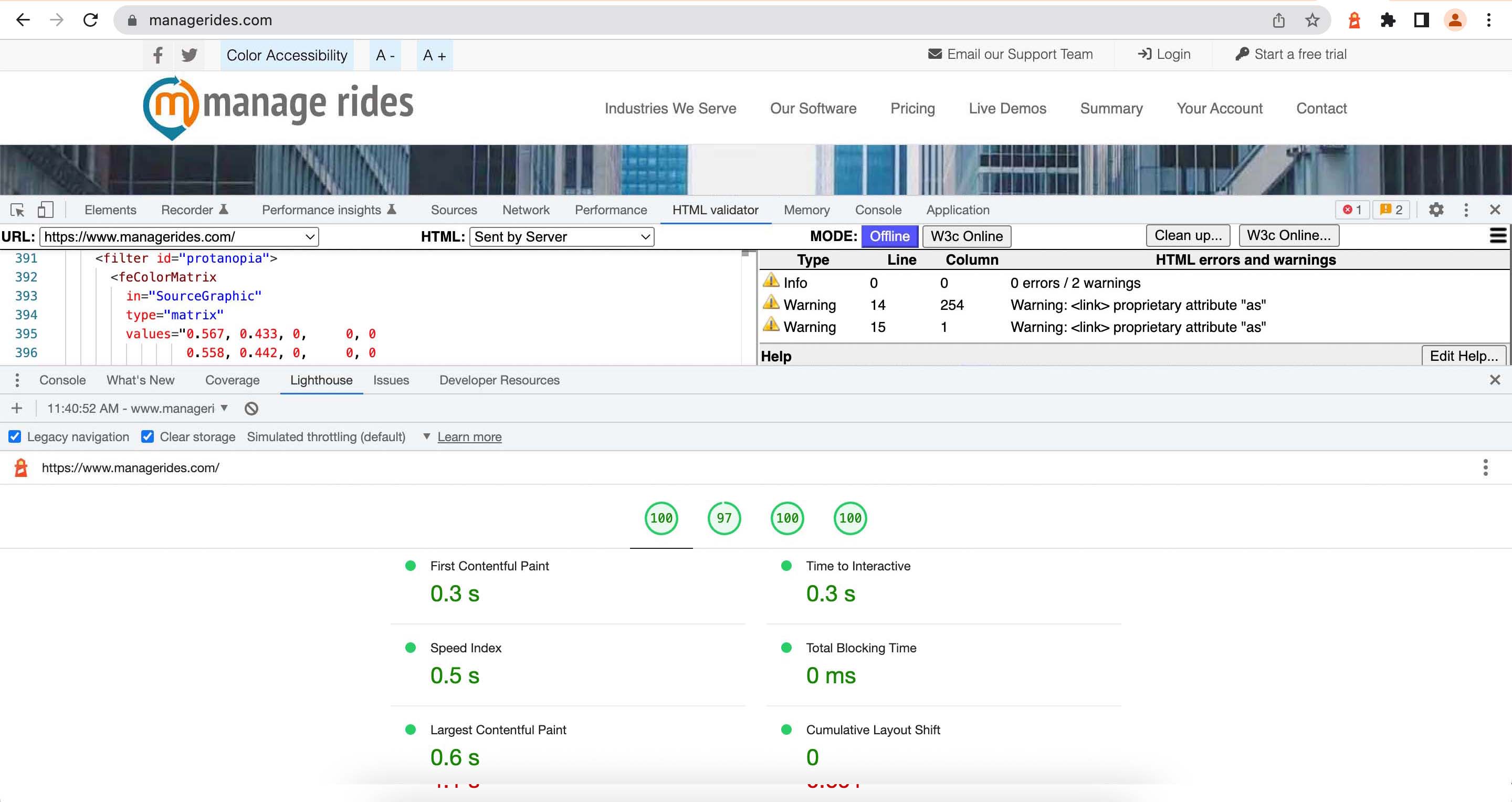This screenshot has height=802, width=1512.
Task: Click the Facebook icon above the logo
Action: (x=157, y=55)
